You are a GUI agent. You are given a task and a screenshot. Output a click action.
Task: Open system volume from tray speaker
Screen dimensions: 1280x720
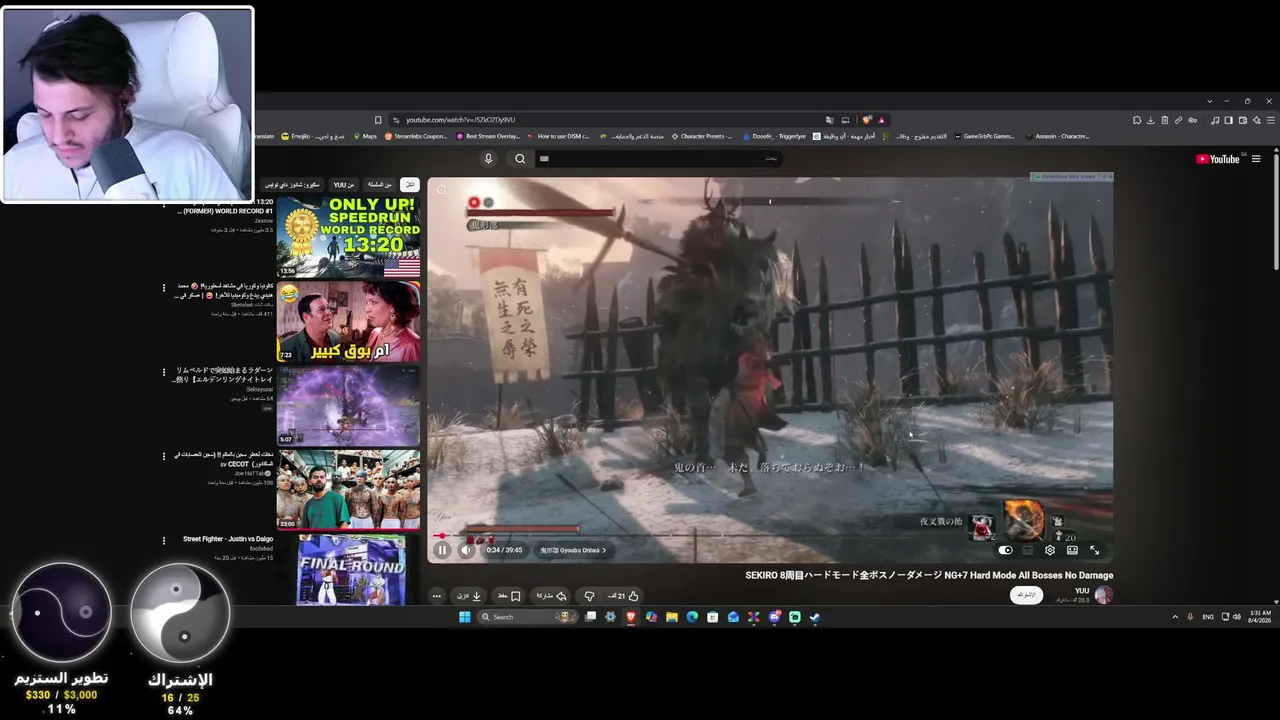point(1236,617)
